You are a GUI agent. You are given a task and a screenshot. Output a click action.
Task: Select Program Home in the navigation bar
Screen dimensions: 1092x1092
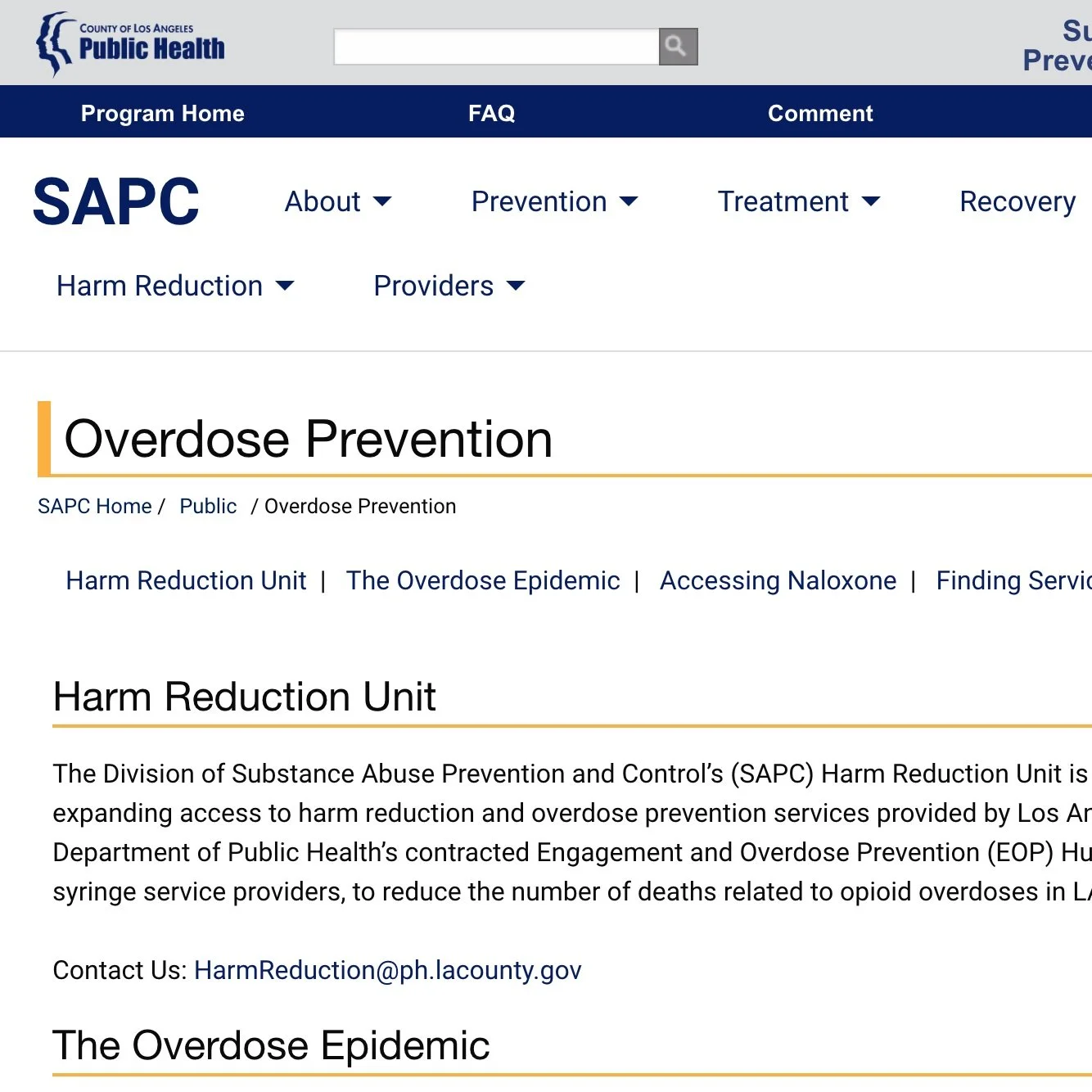point(162,113)
